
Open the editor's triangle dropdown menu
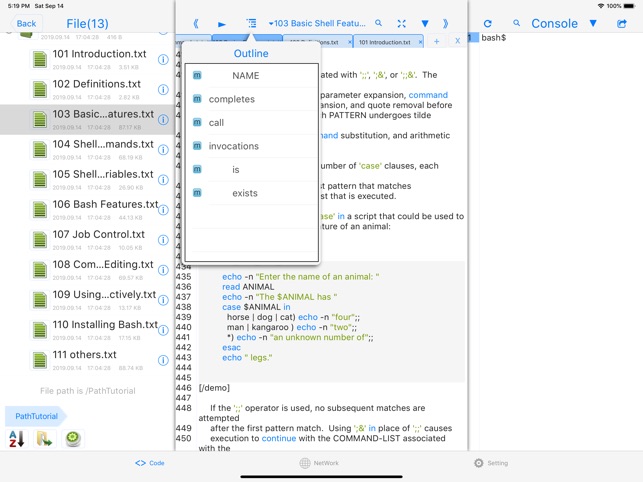425,24
